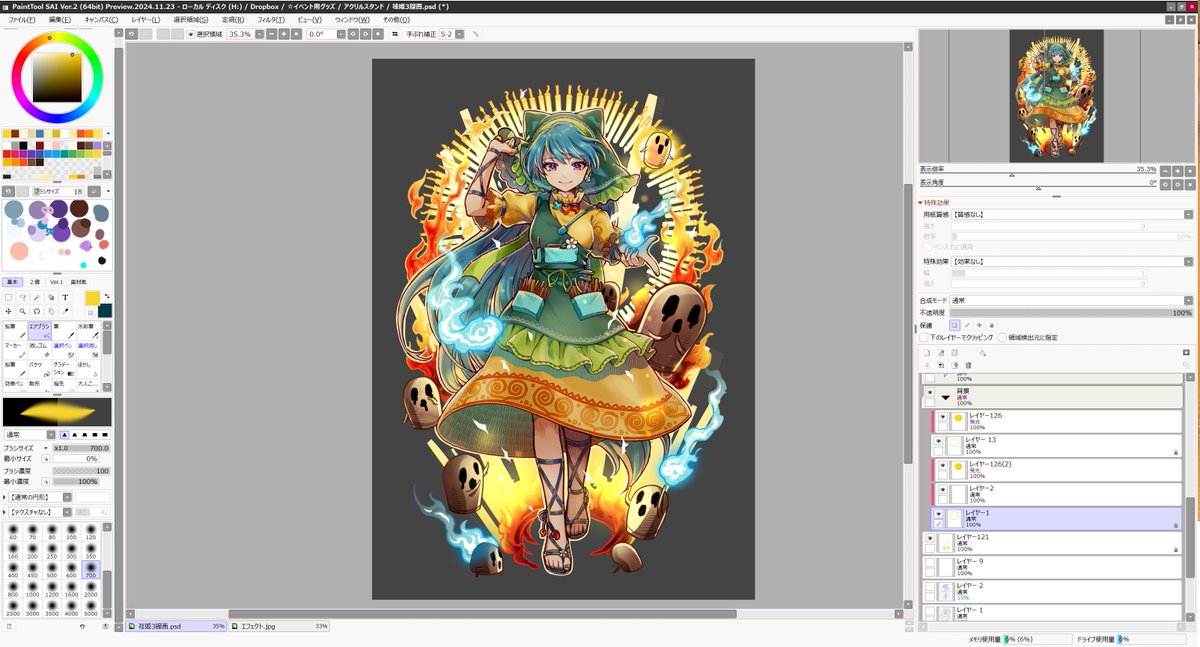Collapse the 特殊効果 section header
Image resolution: width=1200 pixels, height=647 pixels.
click(x=937, y=203)
